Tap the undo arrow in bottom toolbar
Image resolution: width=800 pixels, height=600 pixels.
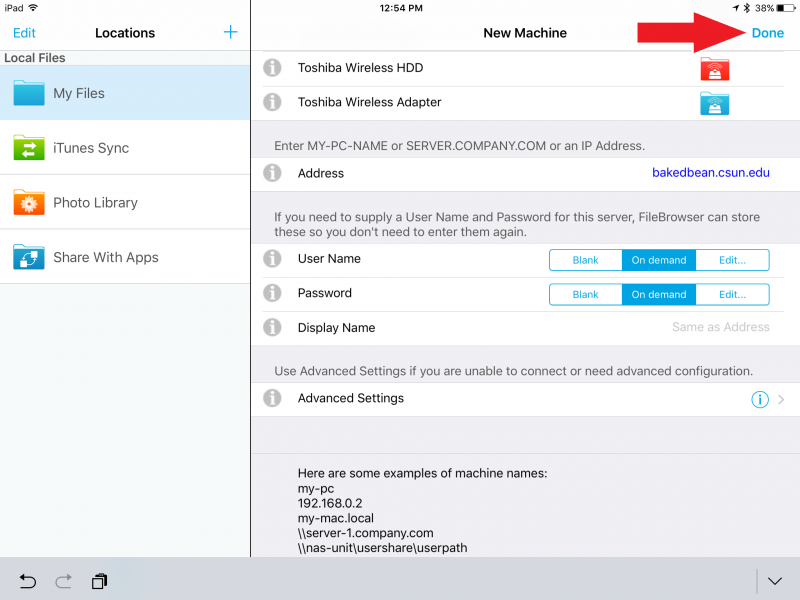pyautogui.click(x=28, y=581)
